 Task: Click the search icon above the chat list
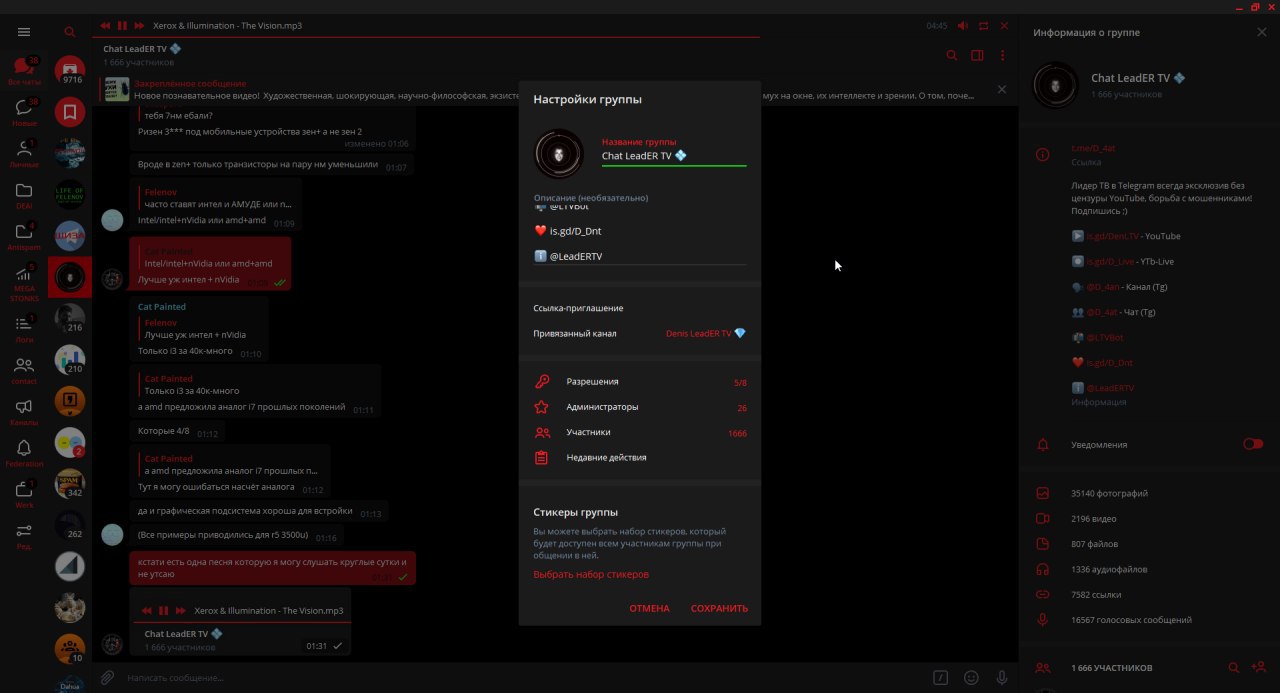tap(70, 32)
